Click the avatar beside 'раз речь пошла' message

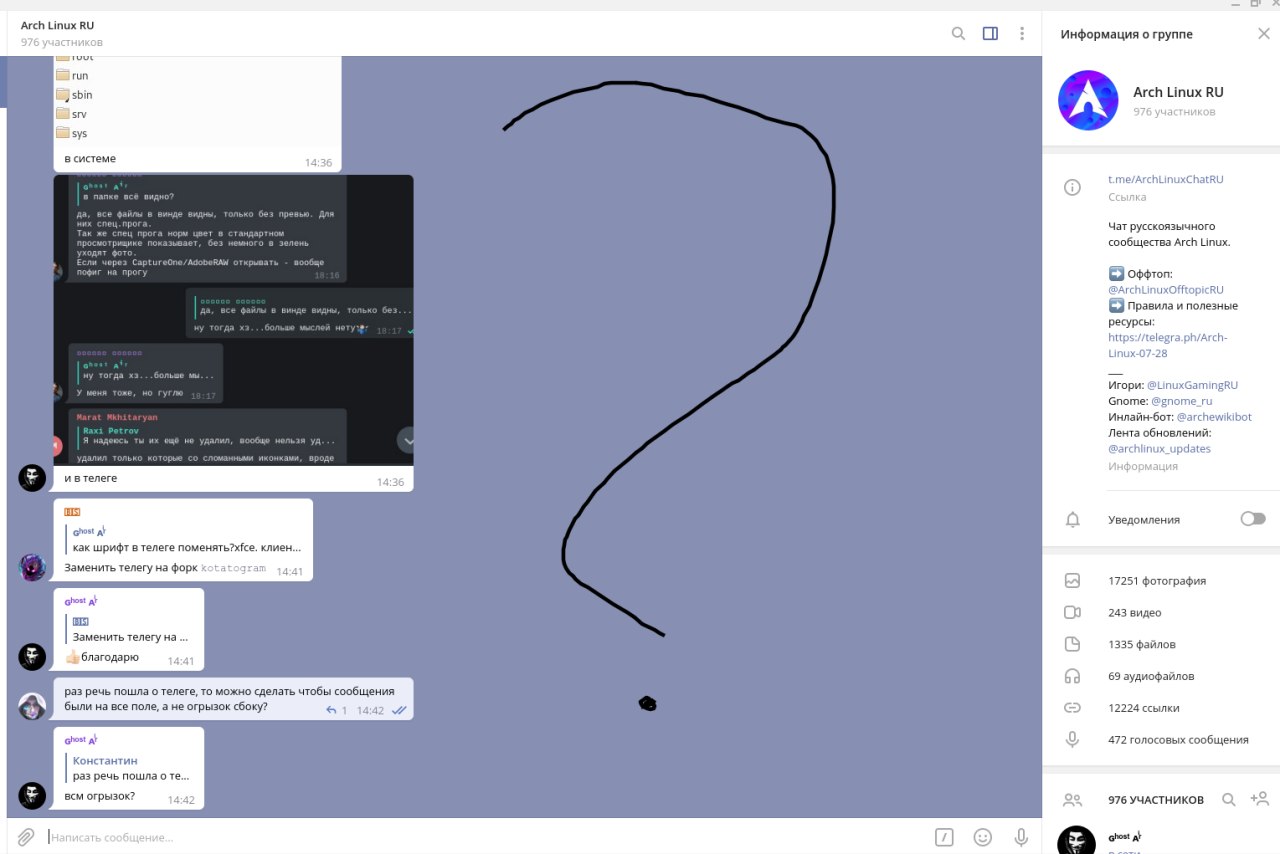(x=32, y=706)
